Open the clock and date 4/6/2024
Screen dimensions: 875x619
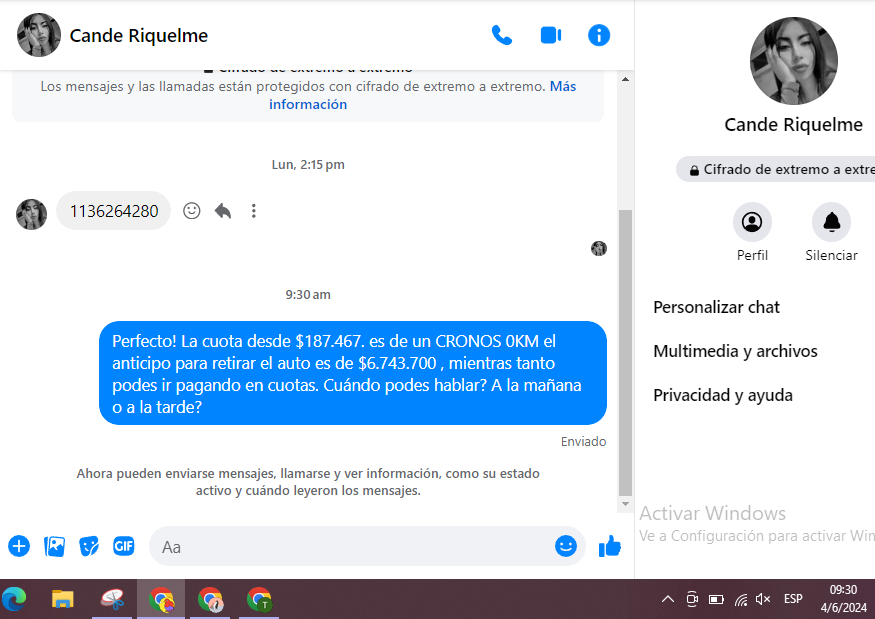[x=843, y=599]
